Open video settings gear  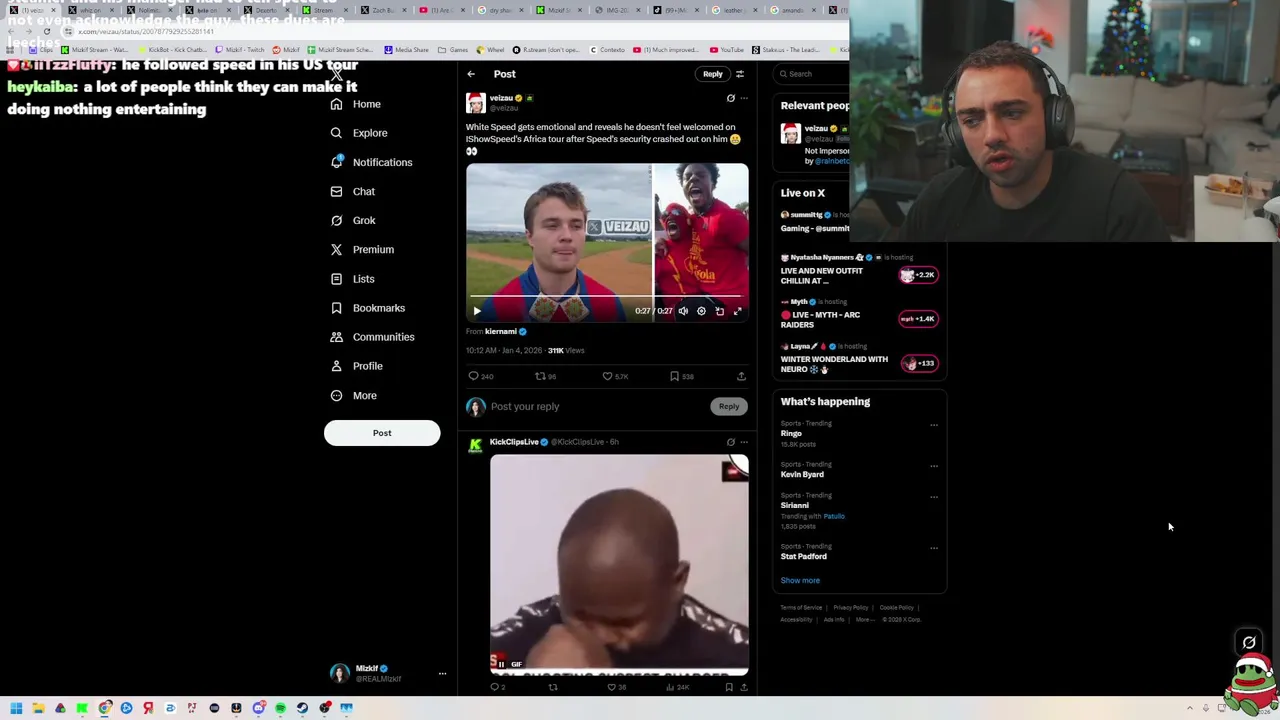point(701,311)
